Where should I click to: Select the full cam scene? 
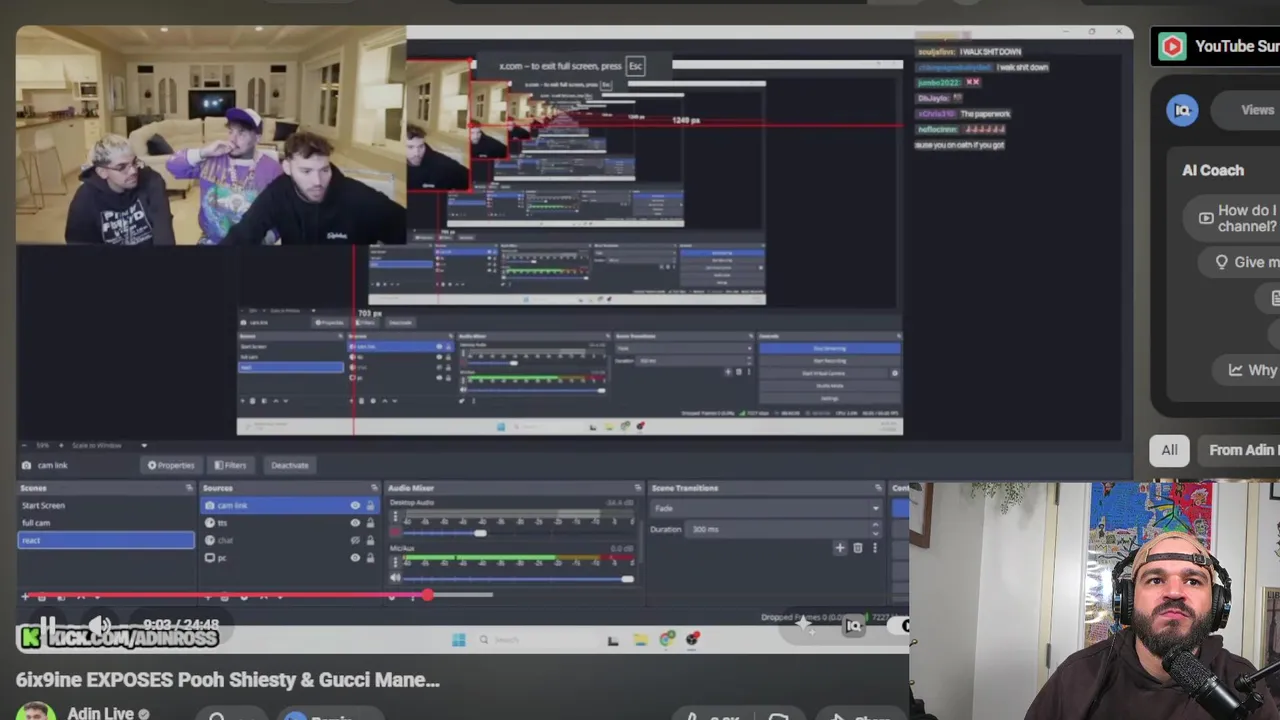106,523
